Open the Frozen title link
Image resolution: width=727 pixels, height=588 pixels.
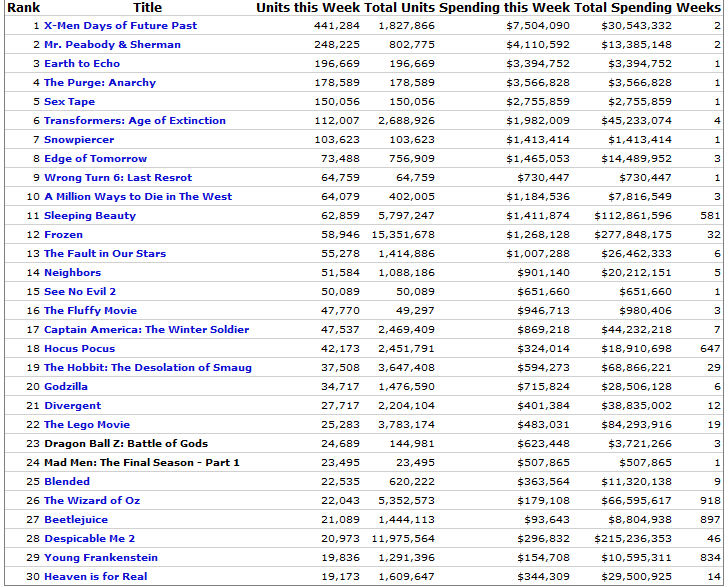click(64, 235)
